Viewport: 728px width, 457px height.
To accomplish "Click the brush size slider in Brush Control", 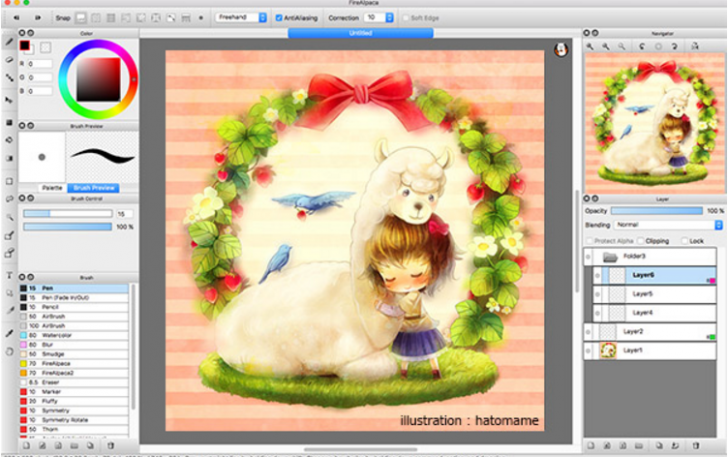I will coord(68,214).
